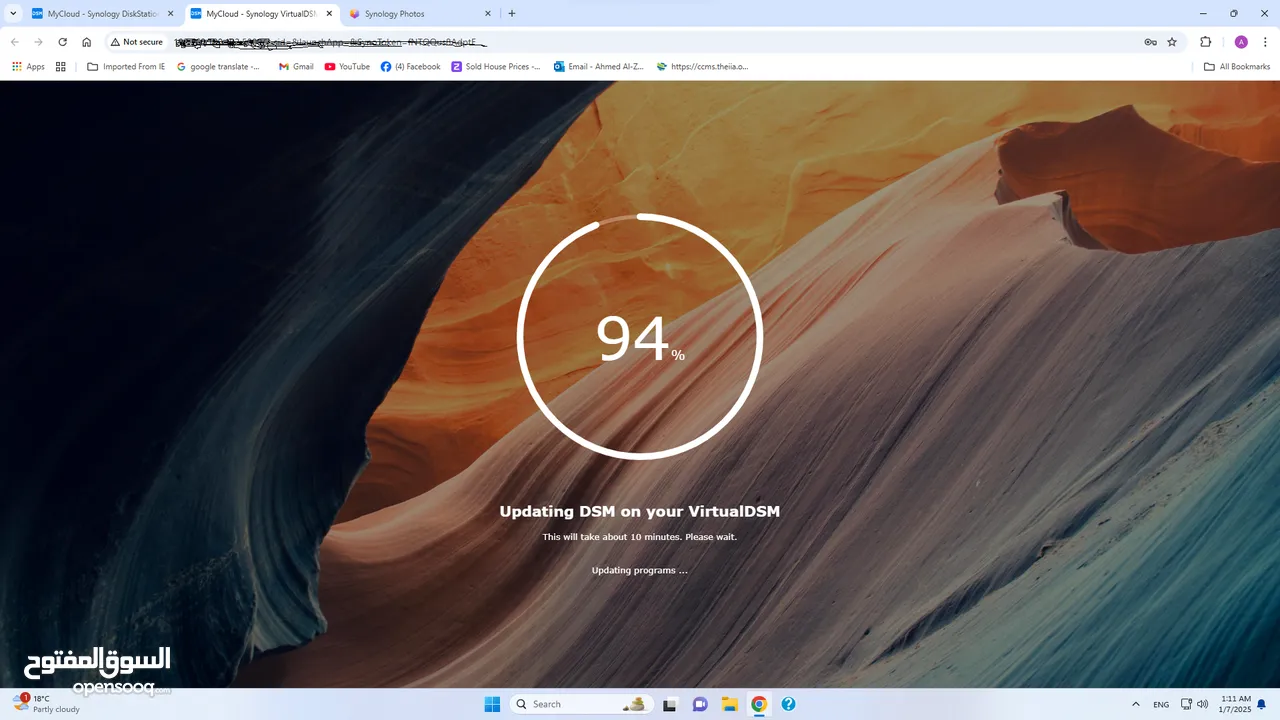
Task: Open the clock showing 1:11 AM
Action: 1236,704
